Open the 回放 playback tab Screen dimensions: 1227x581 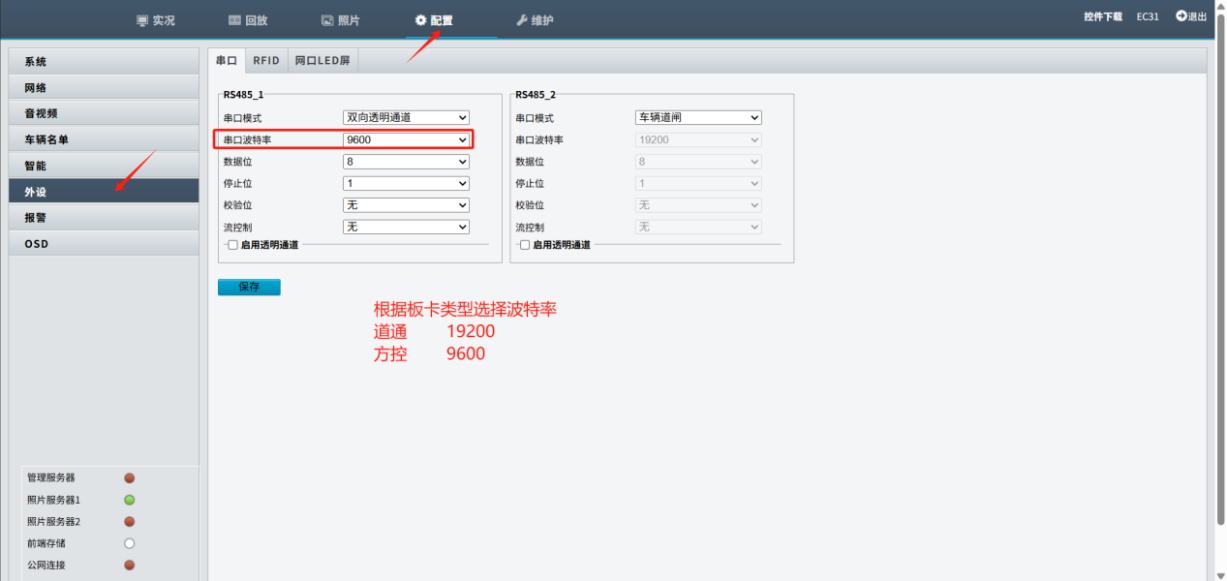(x=248, y=20)
